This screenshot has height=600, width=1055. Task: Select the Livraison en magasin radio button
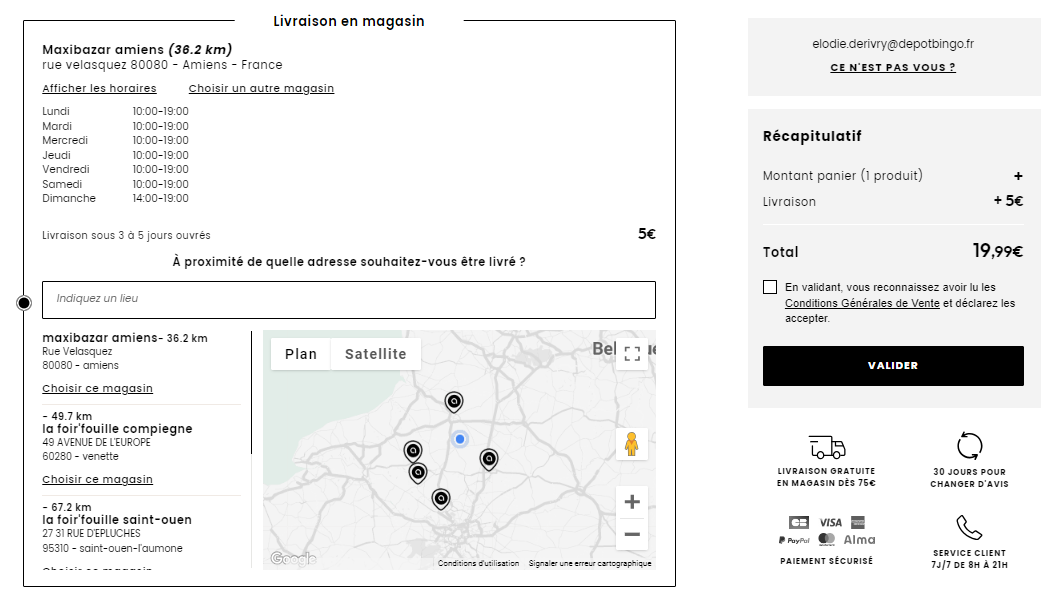pos(24,303)
